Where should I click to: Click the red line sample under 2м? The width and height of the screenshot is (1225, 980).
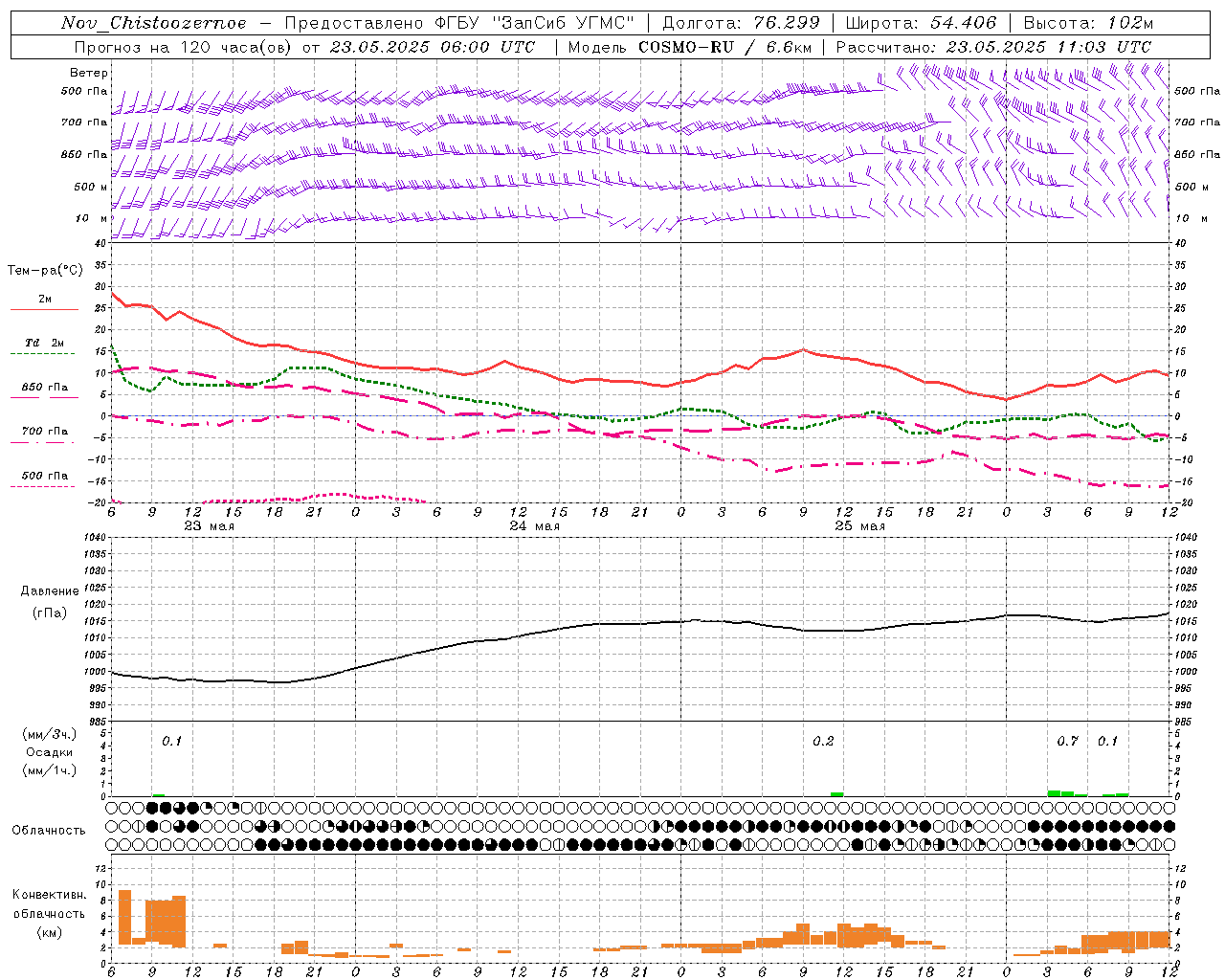44,309
